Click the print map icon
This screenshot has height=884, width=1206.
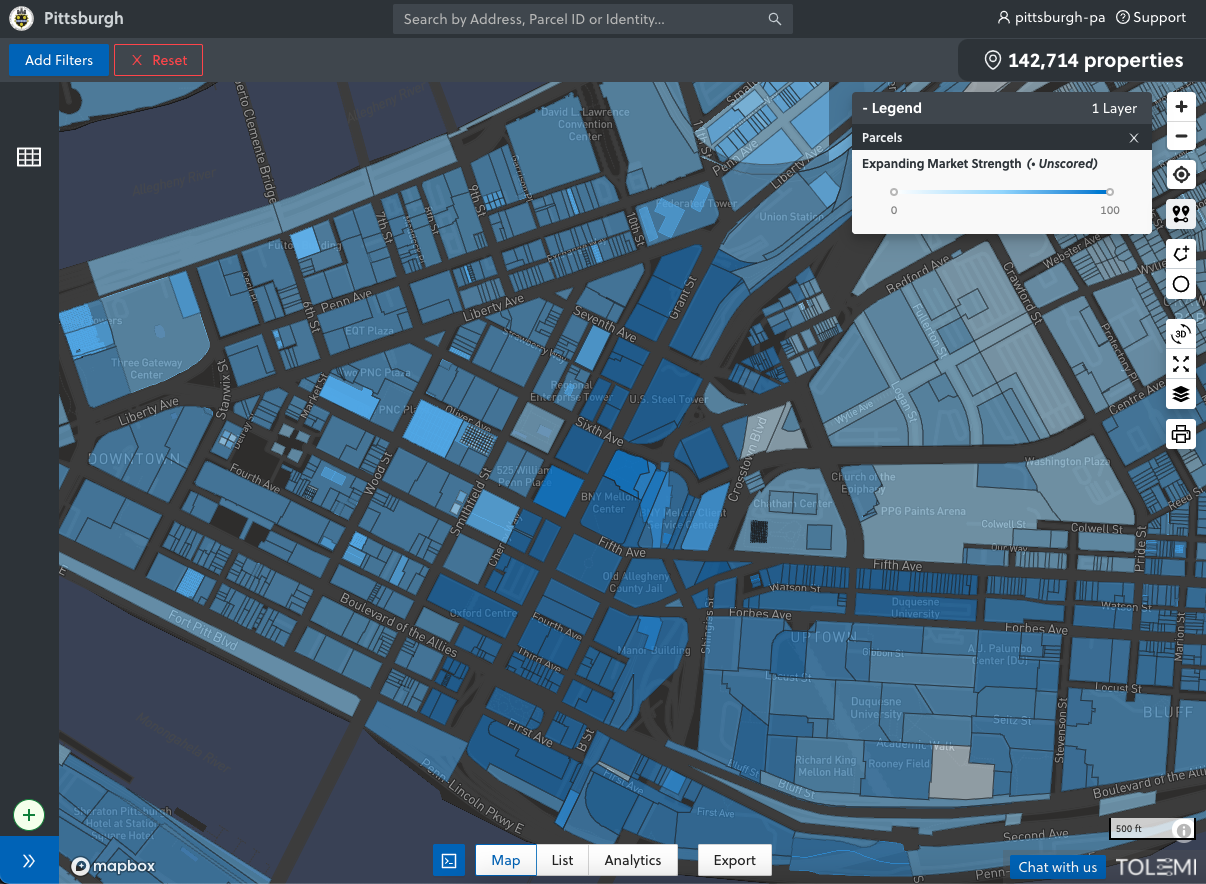(x=1181, y=434)
